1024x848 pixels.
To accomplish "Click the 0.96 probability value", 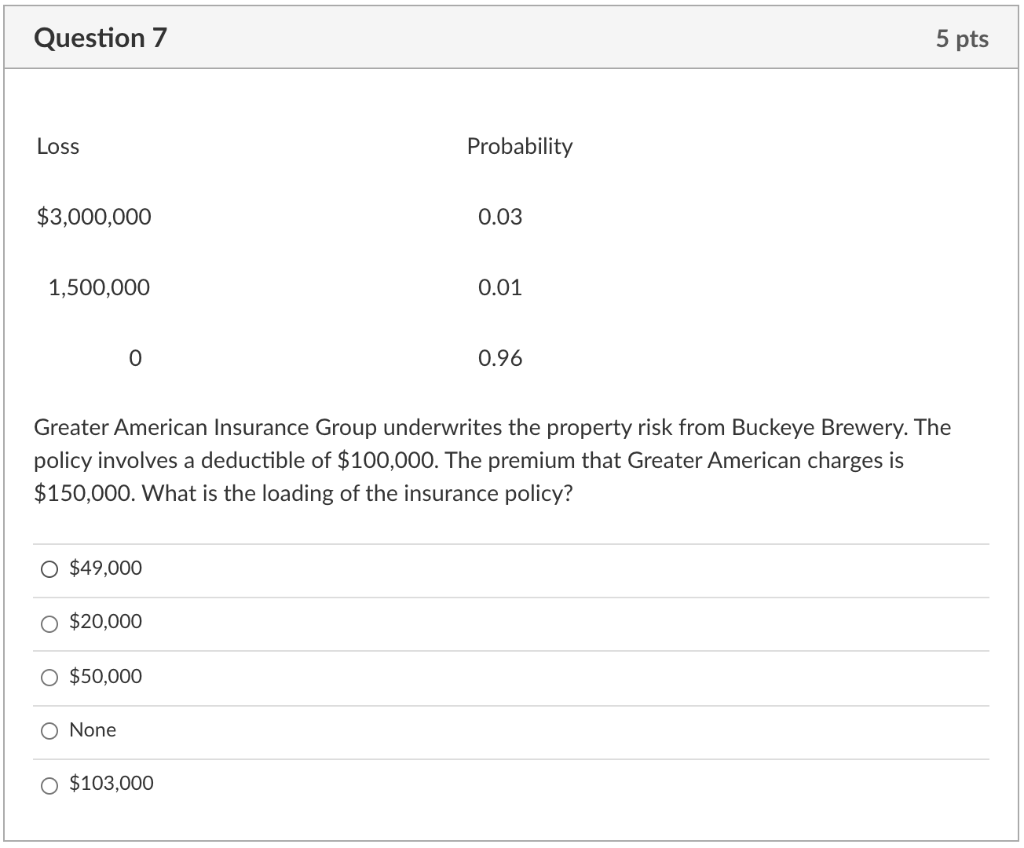I will (x=500, y=357).
